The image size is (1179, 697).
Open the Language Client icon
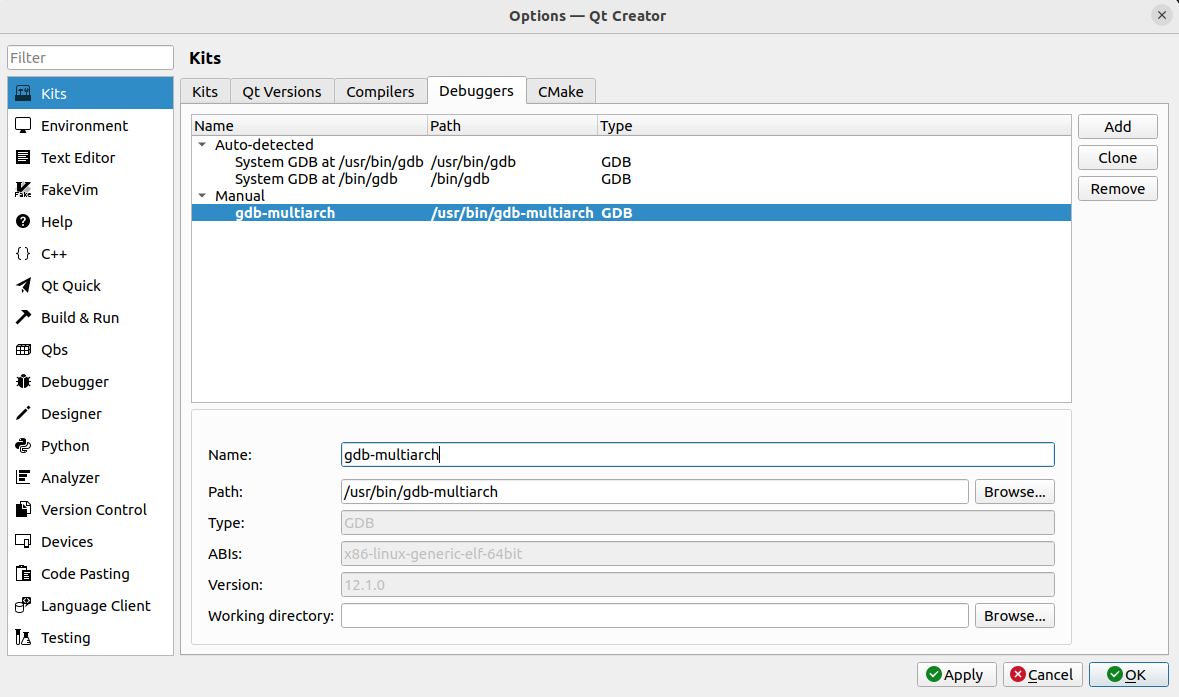(x=23, y=605)
